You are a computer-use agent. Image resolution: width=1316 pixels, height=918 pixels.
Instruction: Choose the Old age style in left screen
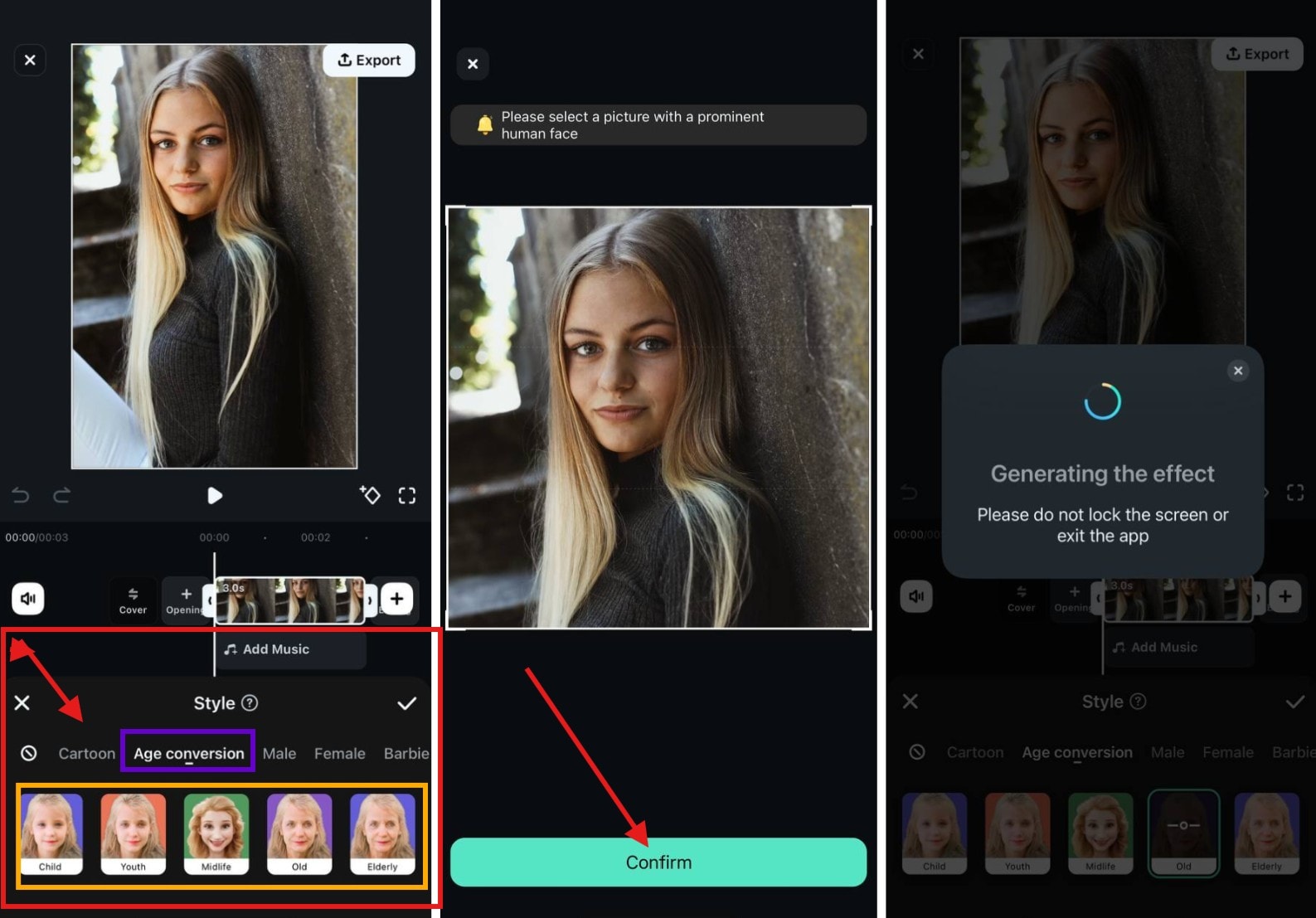pos(299,833)
